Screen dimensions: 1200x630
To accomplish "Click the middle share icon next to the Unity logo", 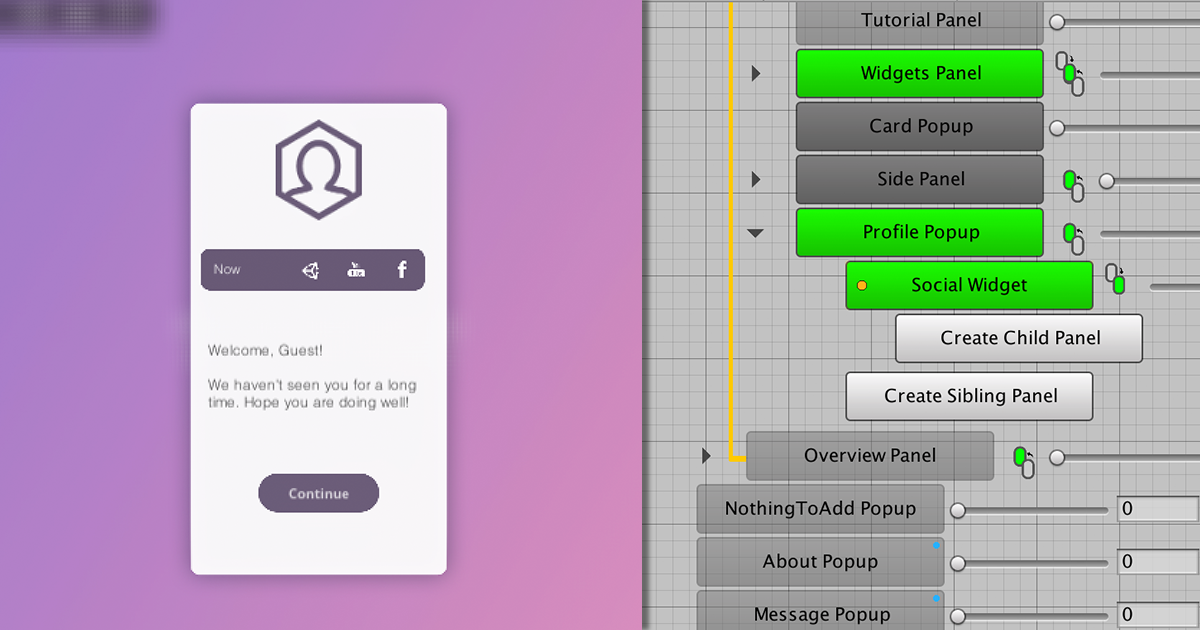I will click(x=354, y=269).
